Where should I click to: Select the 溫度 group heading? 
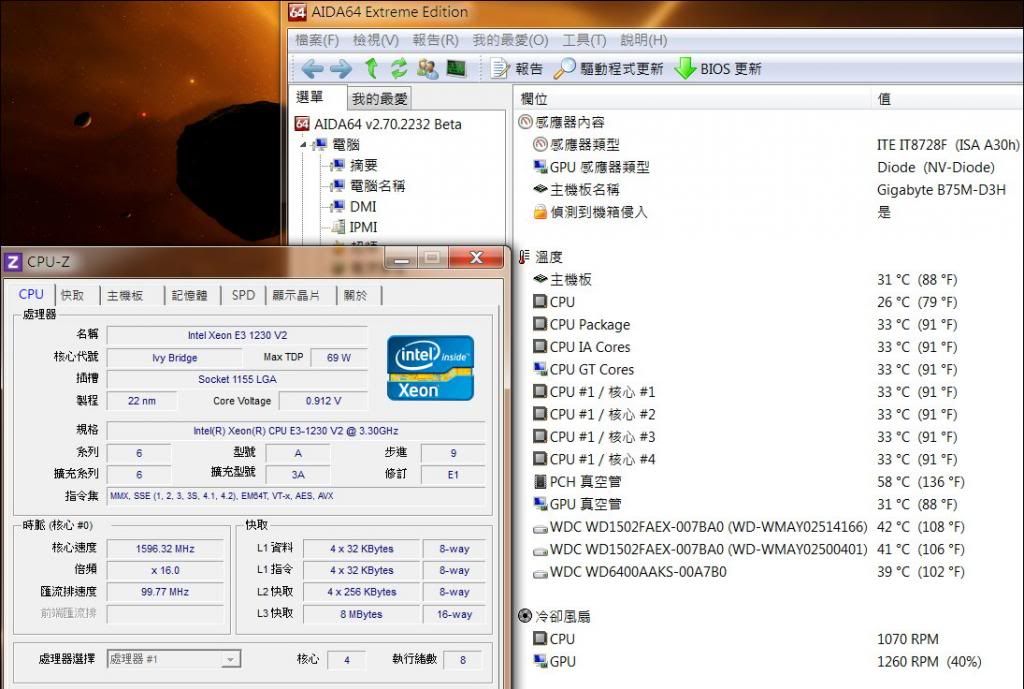(x=541, y=257)
